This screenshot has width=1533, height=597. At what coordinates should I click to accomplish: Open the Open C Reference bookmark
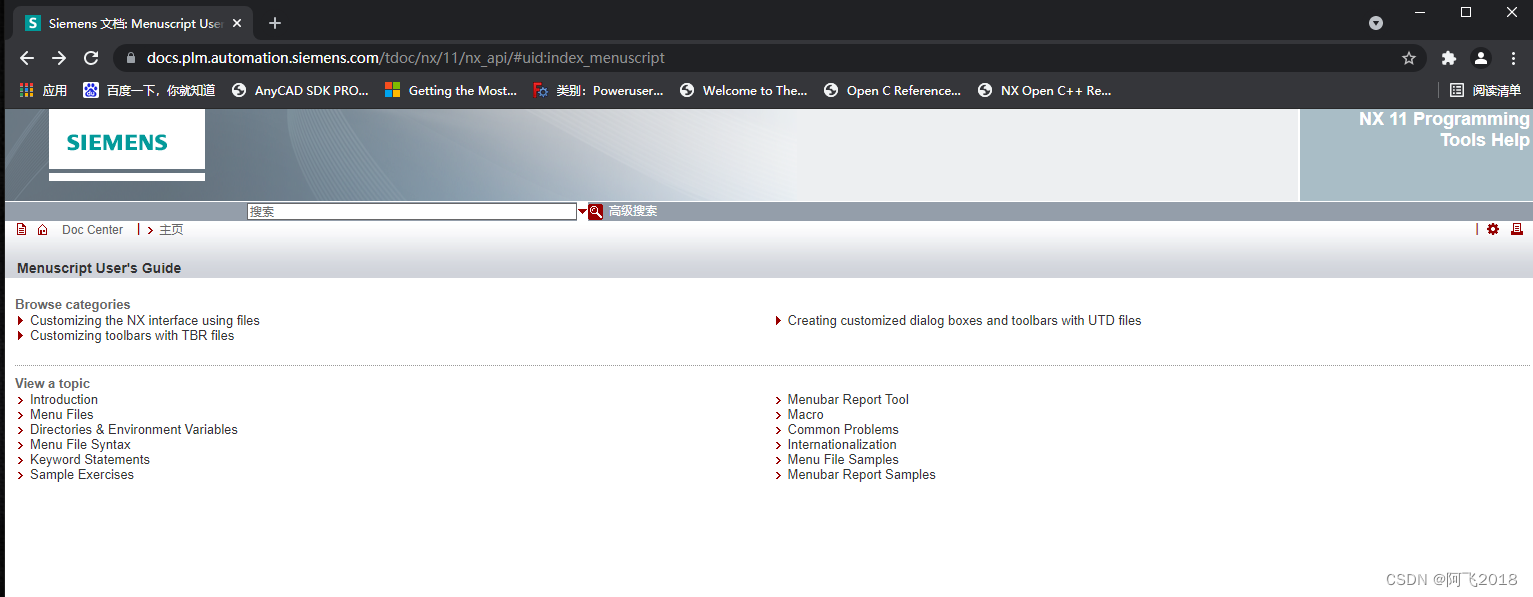coord(892,90)
